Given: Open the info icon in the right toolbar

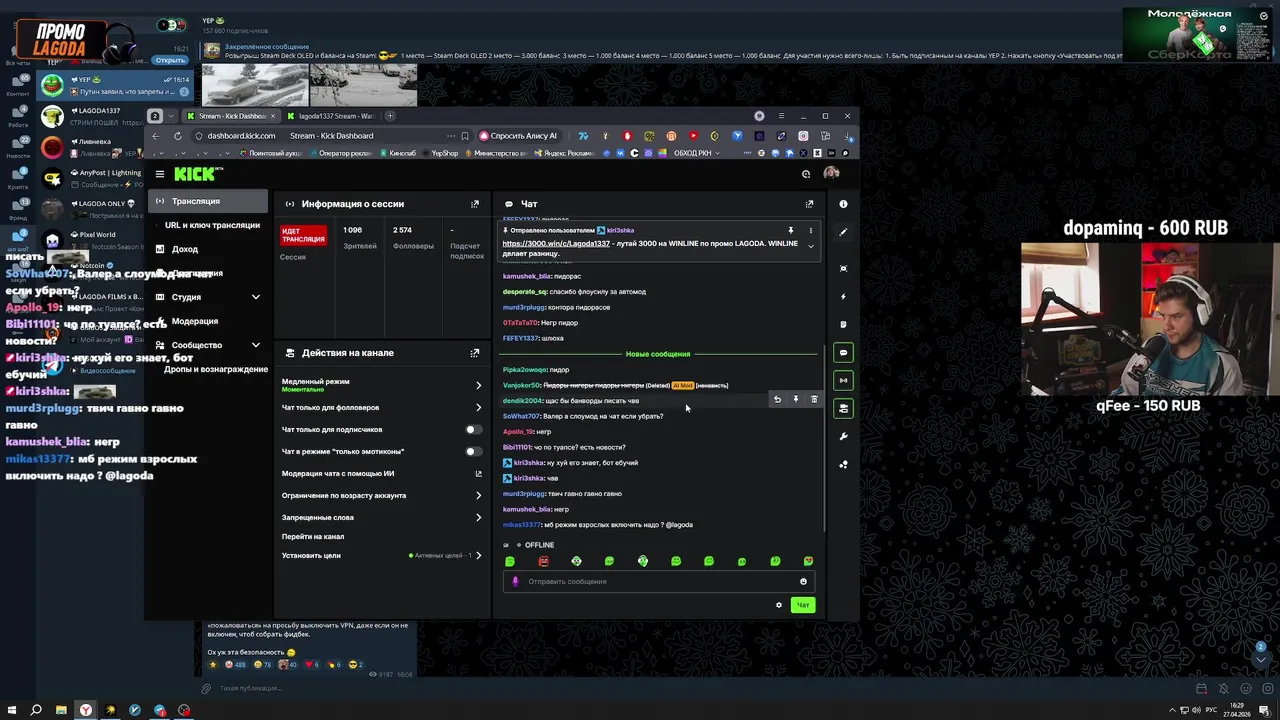Looking at the screenshot, I should coord(843,204).
